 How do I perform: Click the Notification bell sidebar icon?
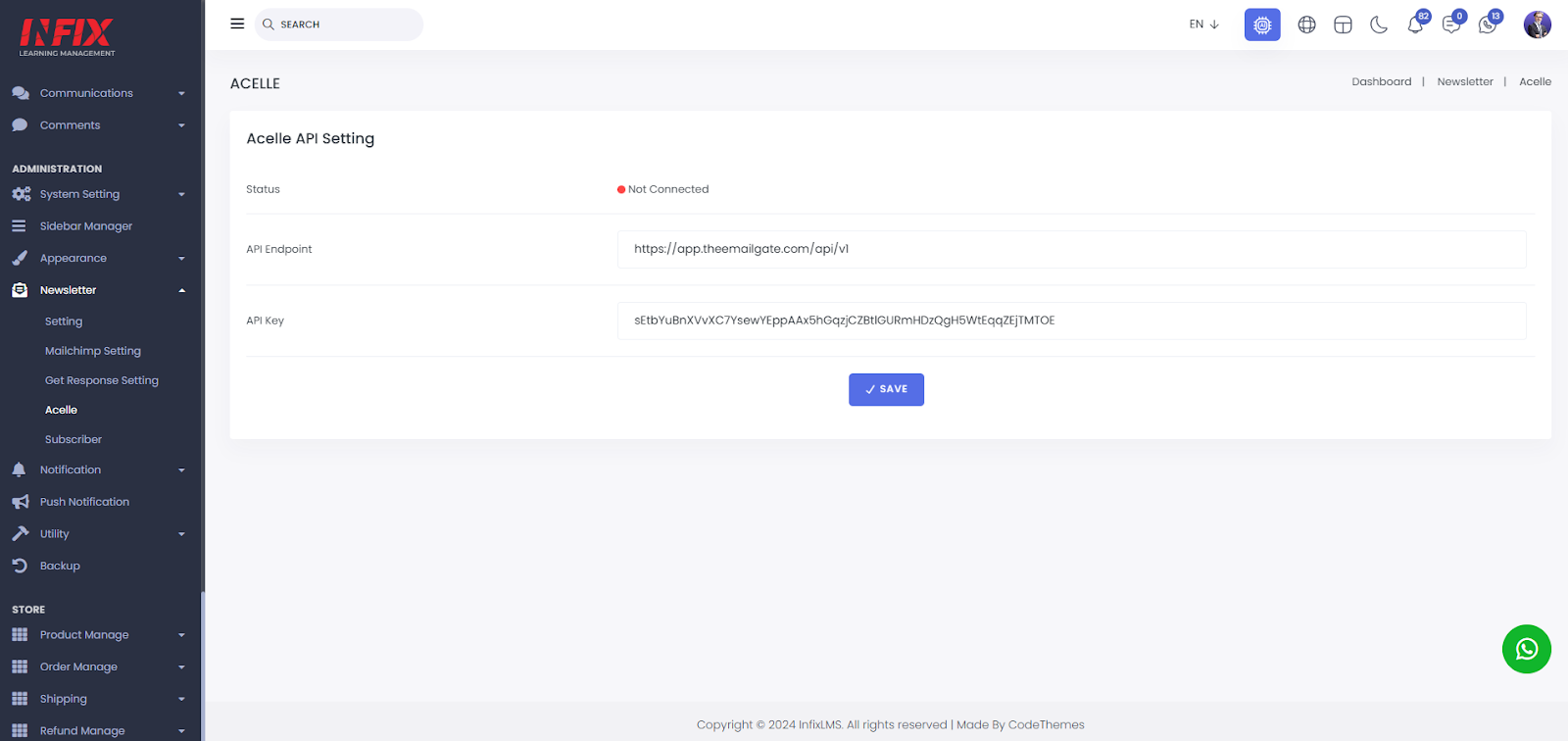[x=19, y=470]
